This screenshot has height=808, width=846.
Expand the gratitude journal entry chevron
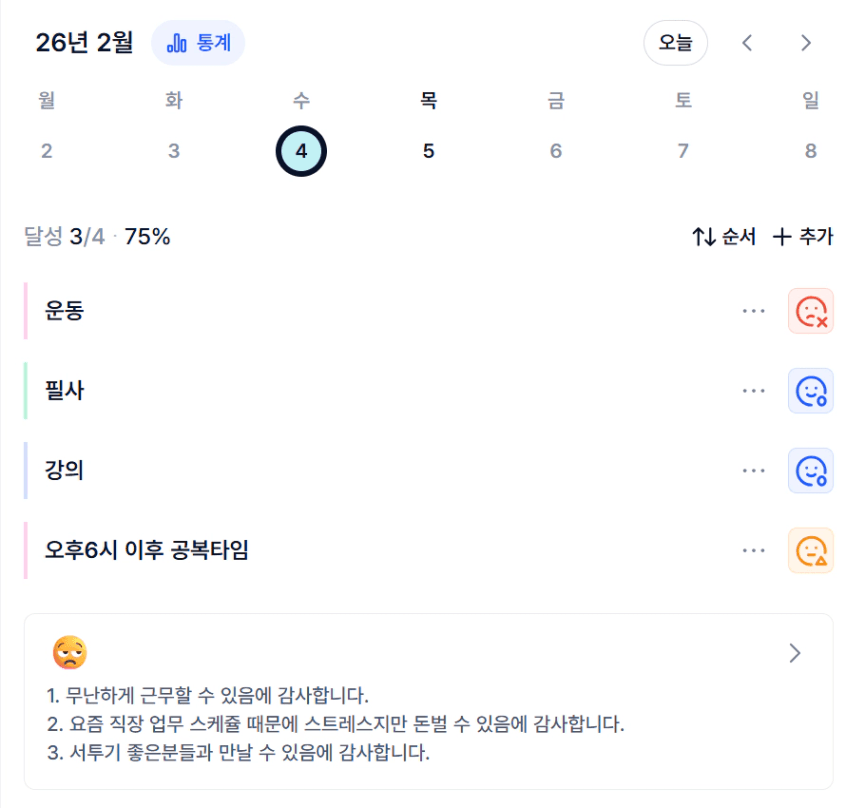tap(795, 653)
